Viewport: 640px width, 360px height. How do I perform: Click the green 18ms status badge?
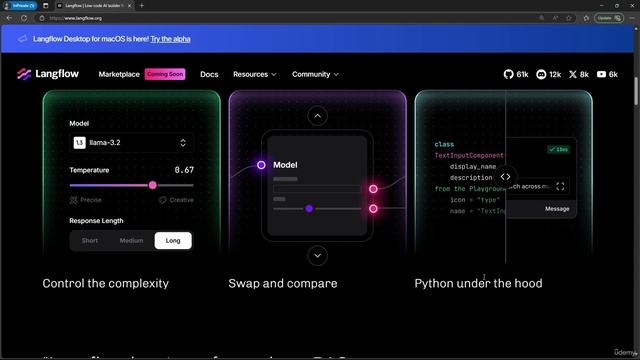coord(559,149)
